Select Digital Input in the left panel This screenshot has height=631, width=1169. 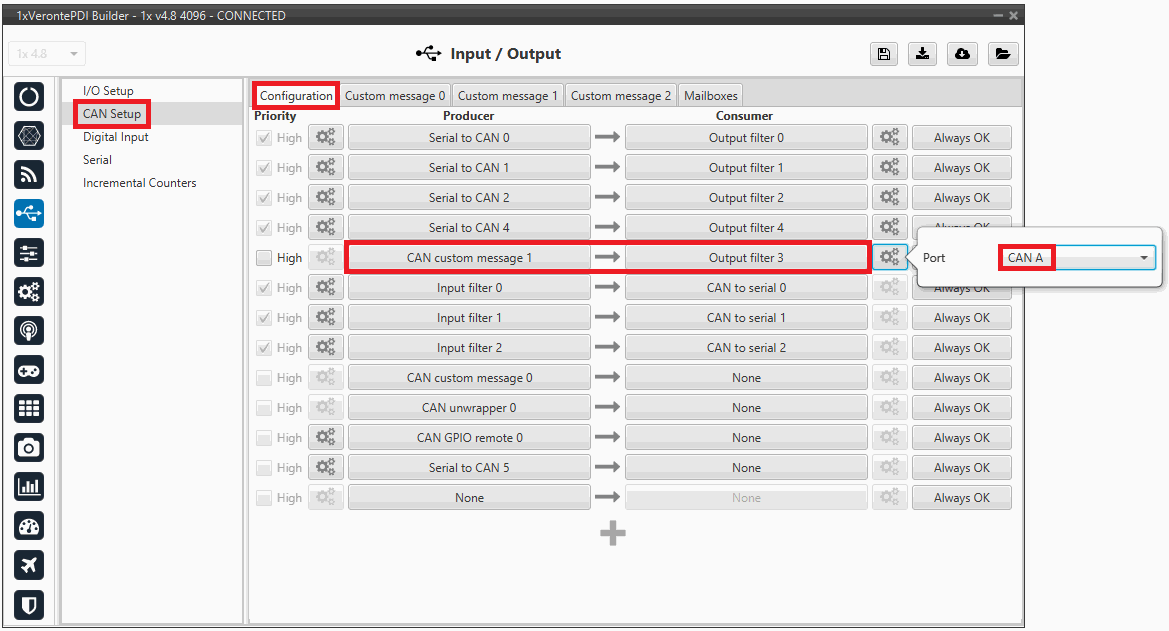[x=116, y=137]
